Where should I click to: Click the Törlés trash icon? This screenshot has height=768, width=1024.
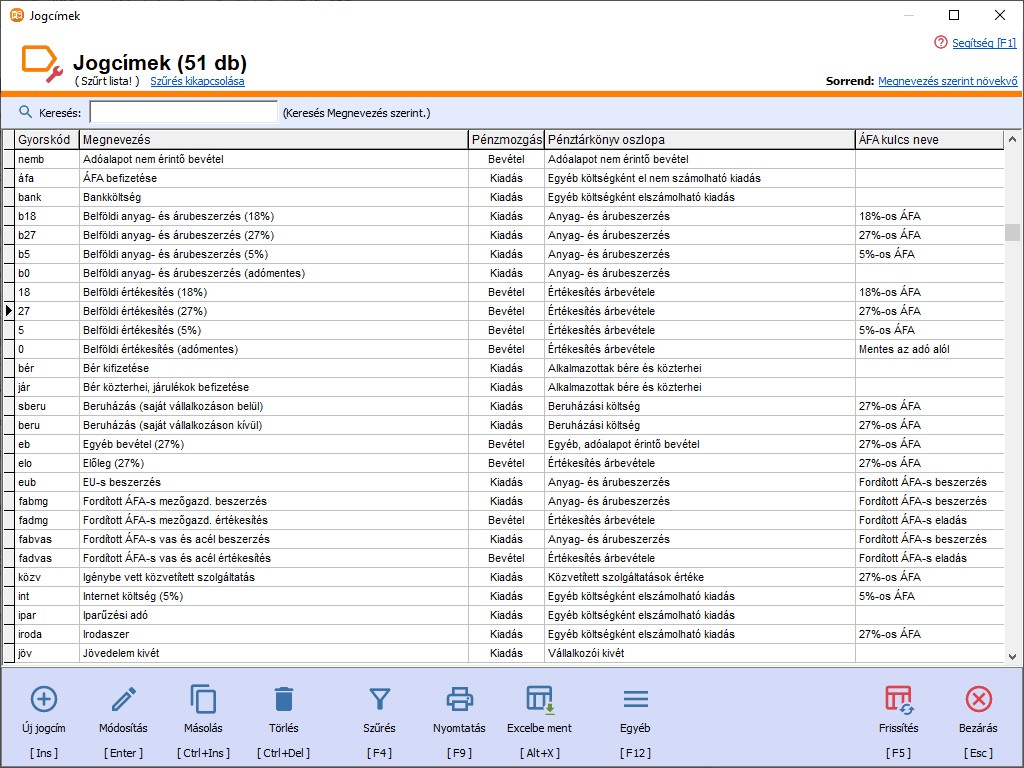[284, 699]
